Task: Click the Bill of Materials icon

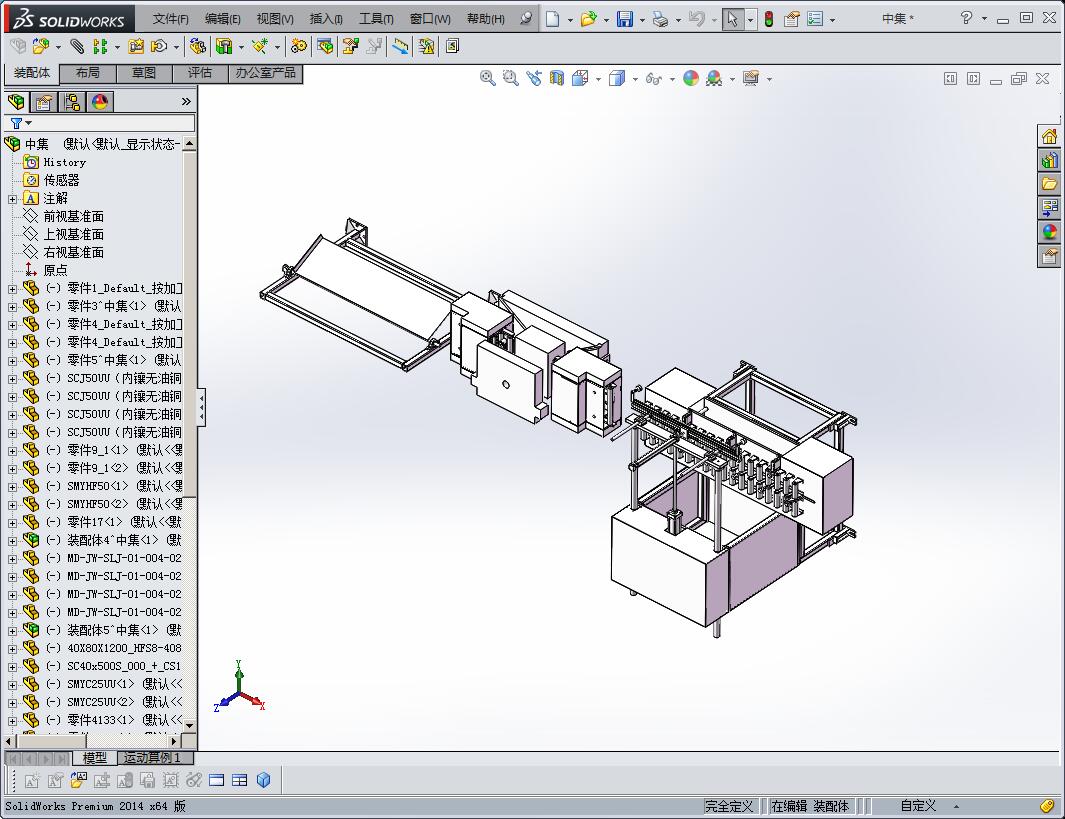Action: pyautogui.click(x=325, y=46)
